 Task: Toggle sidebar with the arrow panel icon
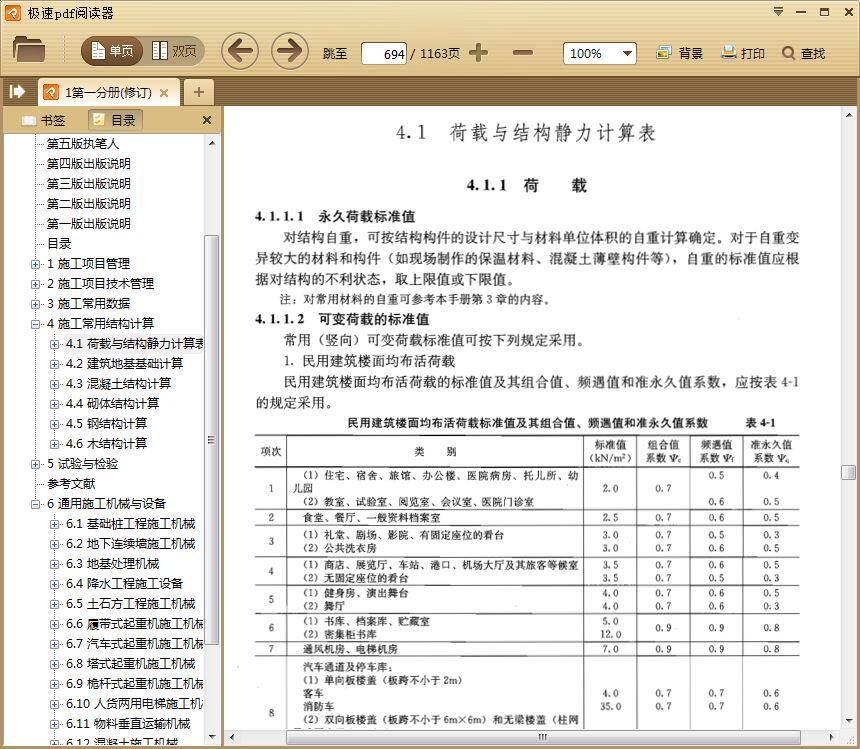coord(18,92)
